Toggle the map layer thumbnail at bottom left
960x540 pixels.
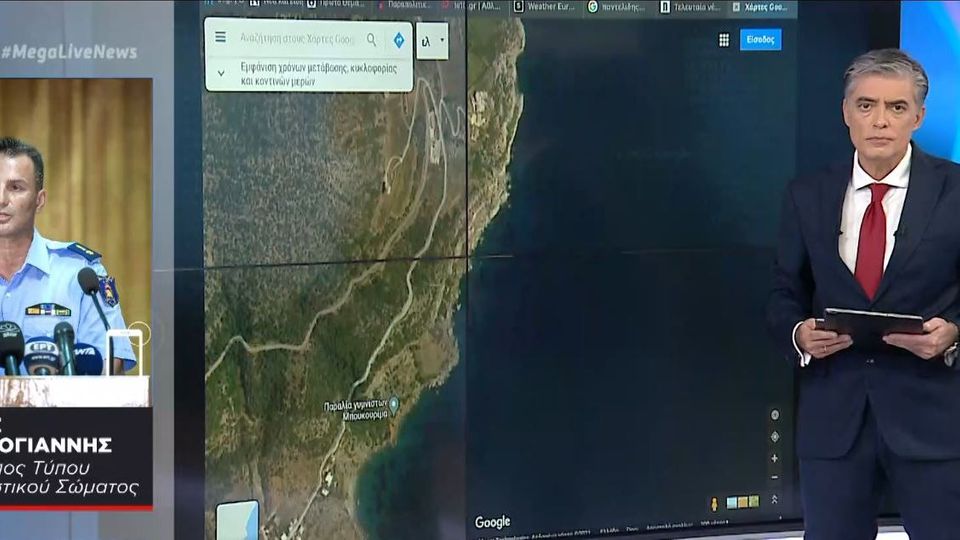(237, 519)
